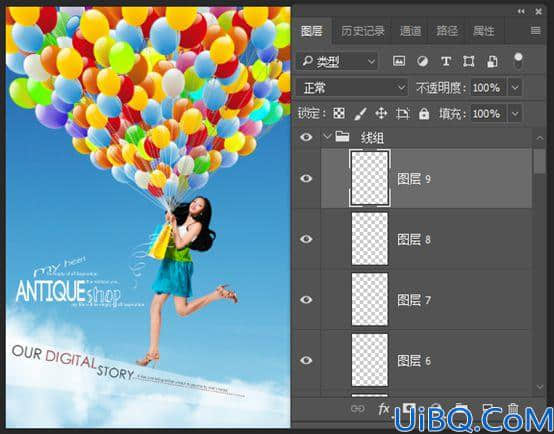This screenshot has height=434, width=554.
Task: Close the panel with X button
Action: 538,12
